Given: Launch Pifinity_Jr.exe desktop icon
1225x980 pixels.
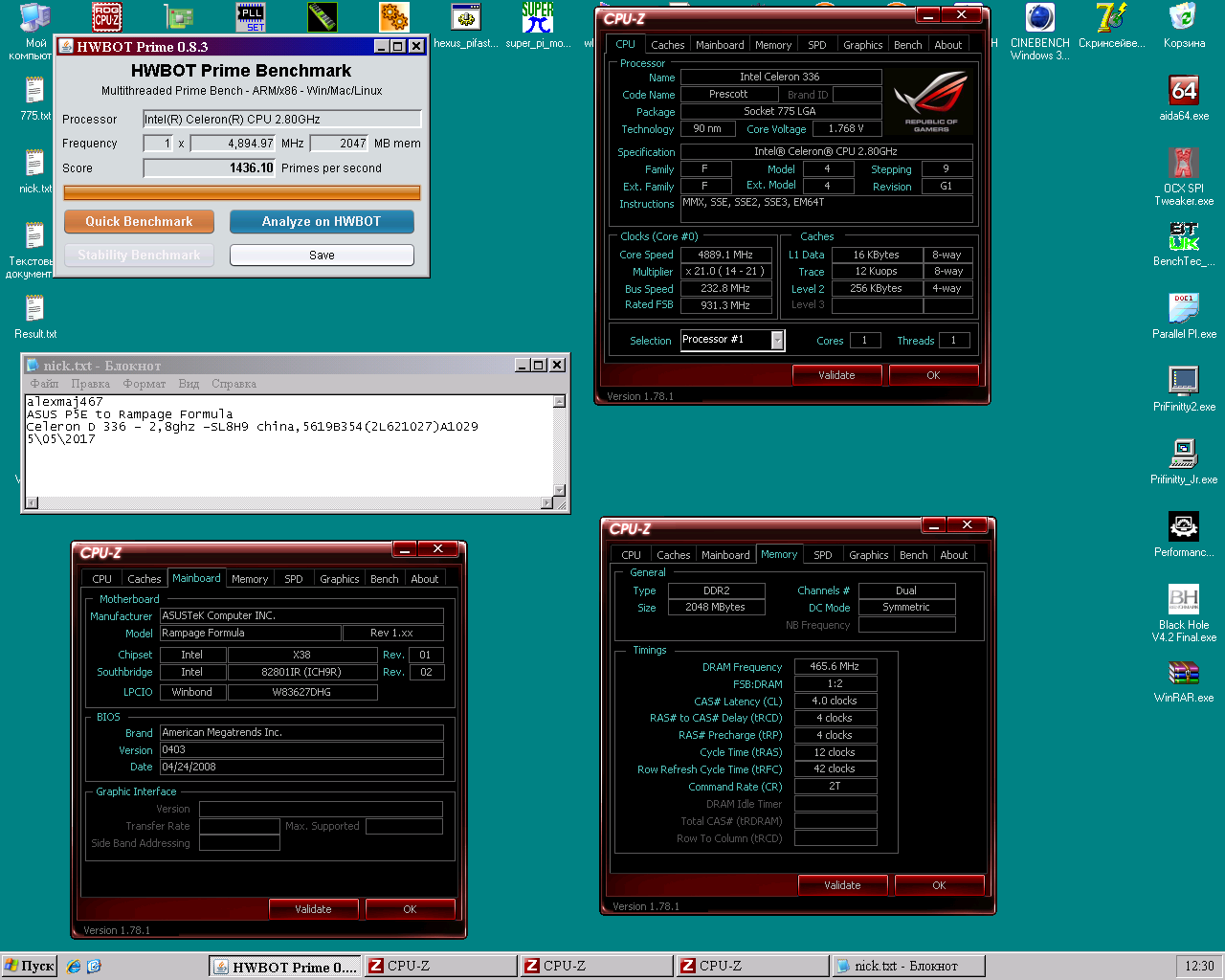Looking at the screenshot, I should click(x=1184, y=462).
